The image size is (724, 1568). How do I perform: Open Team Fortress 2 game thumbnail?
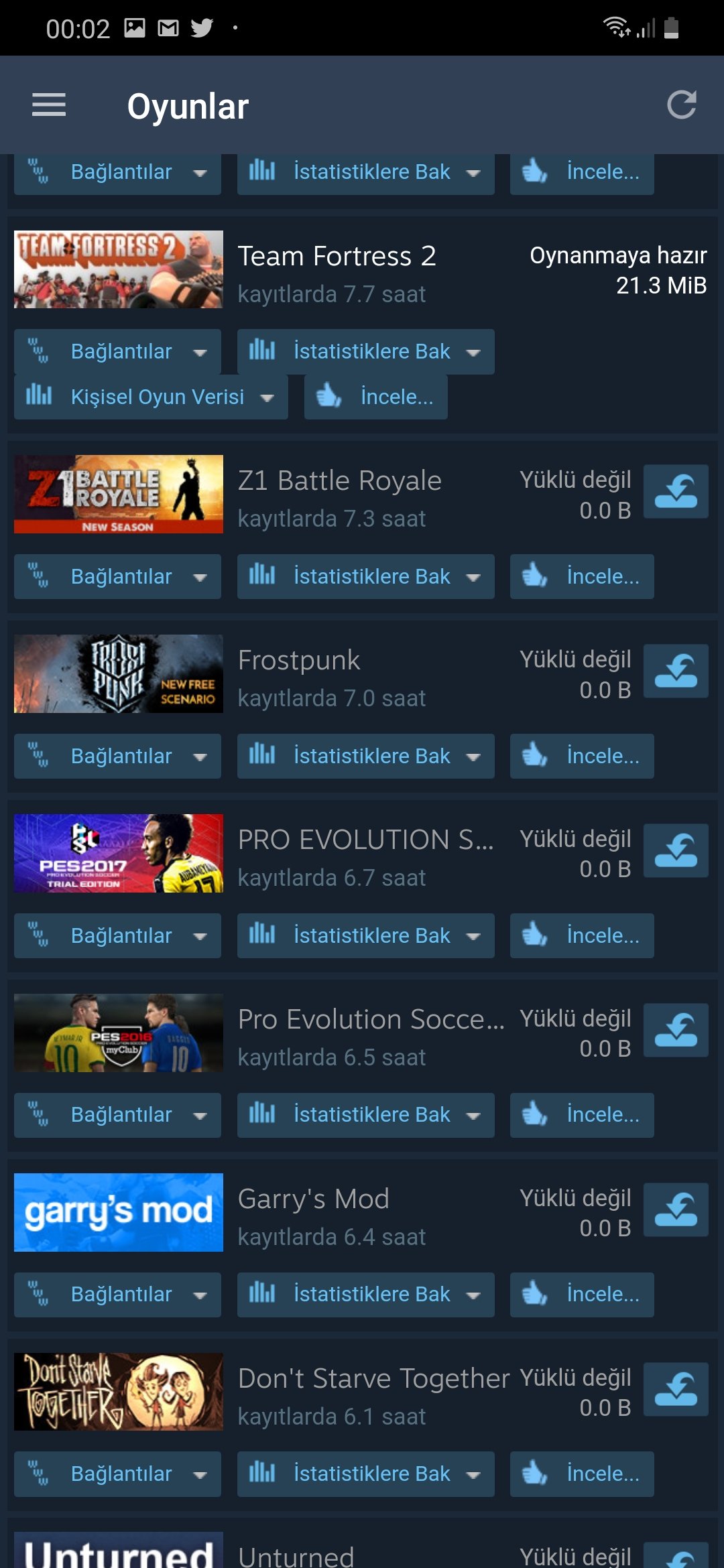click(119, 269)
